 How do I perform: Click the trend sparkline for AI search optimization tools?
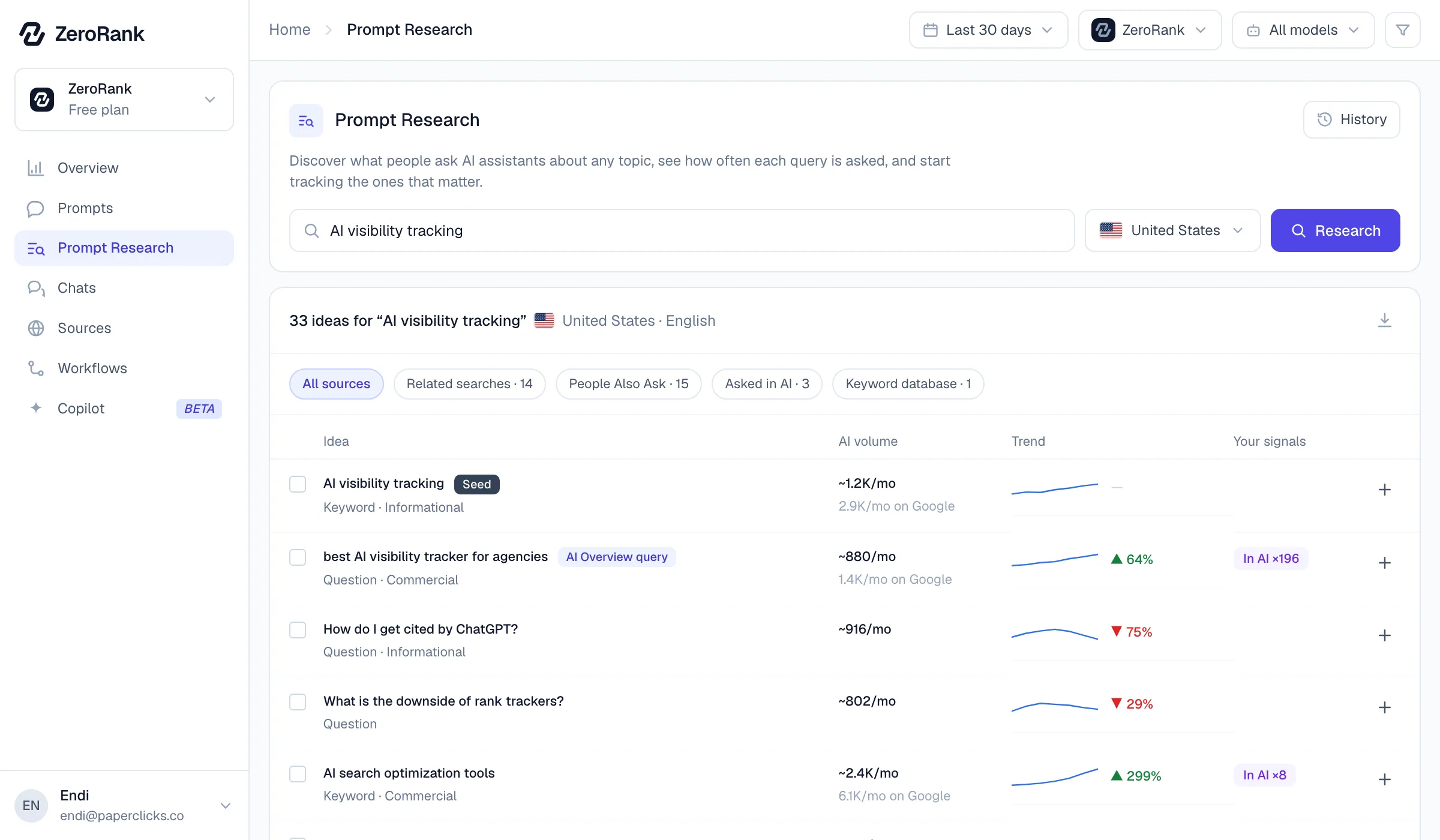(x=1055, y=777)
